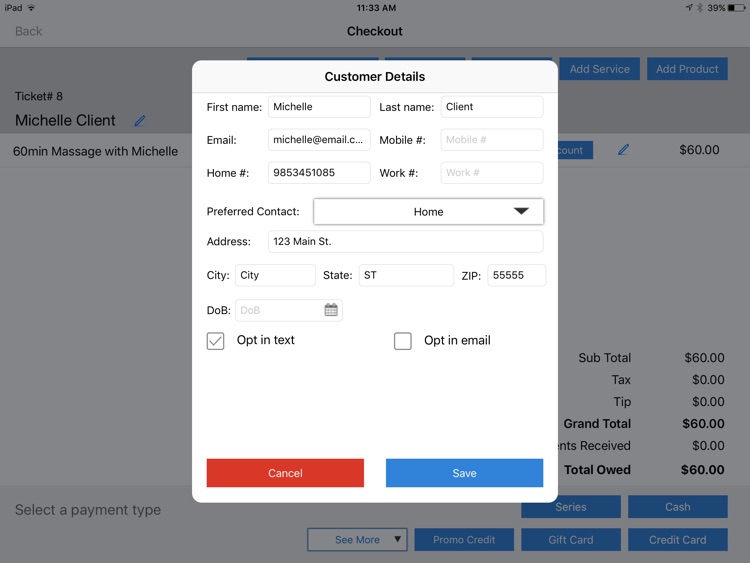
Task: Click the Add Service button
Action: point(599,69)
